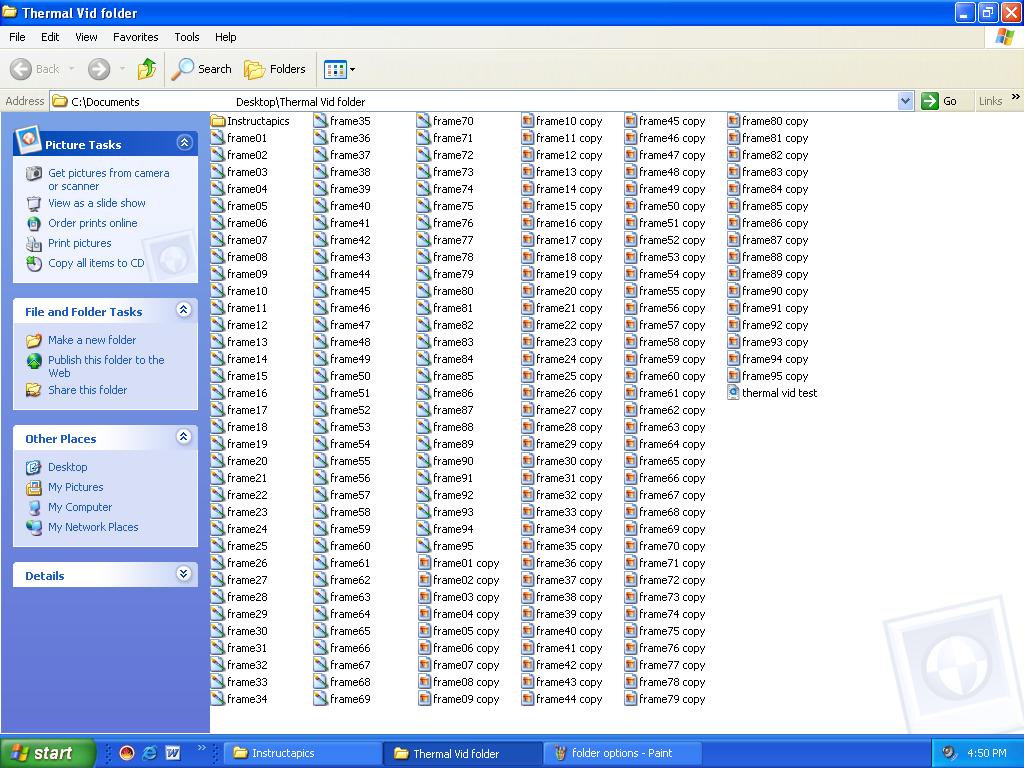Open My Computer in Other Places
The width and height of the screenshot is (1024, 768).
click(80, 507)
